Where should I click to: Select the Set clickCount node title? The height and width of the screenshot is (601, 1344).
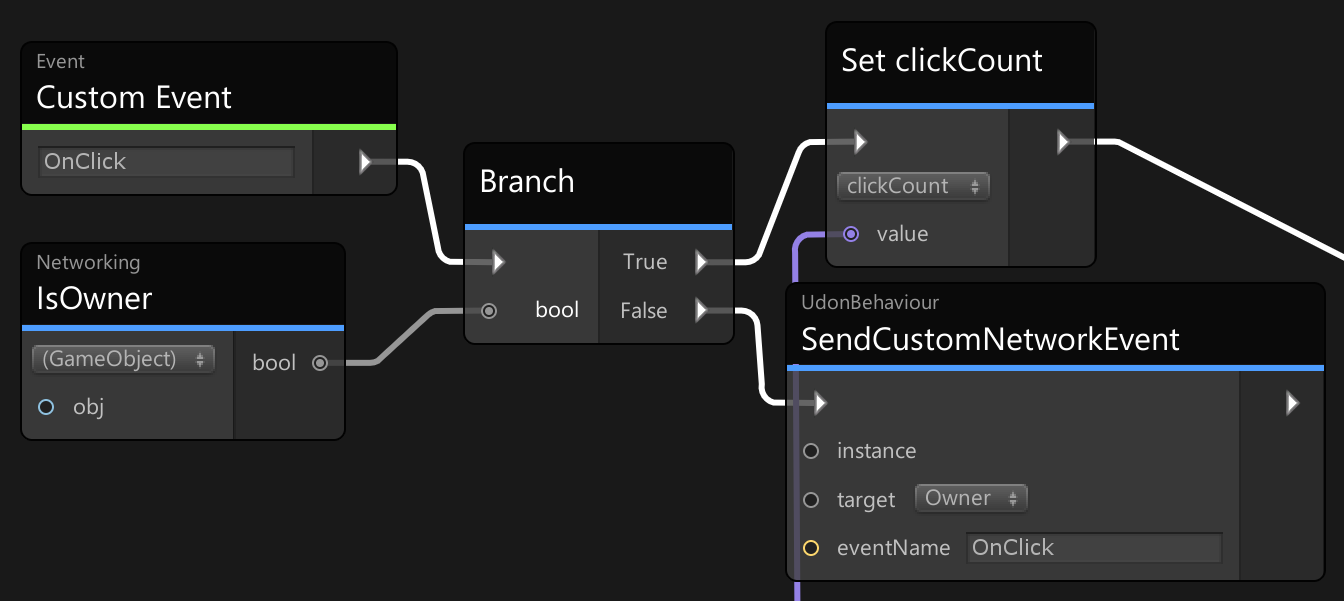(942, 61)
